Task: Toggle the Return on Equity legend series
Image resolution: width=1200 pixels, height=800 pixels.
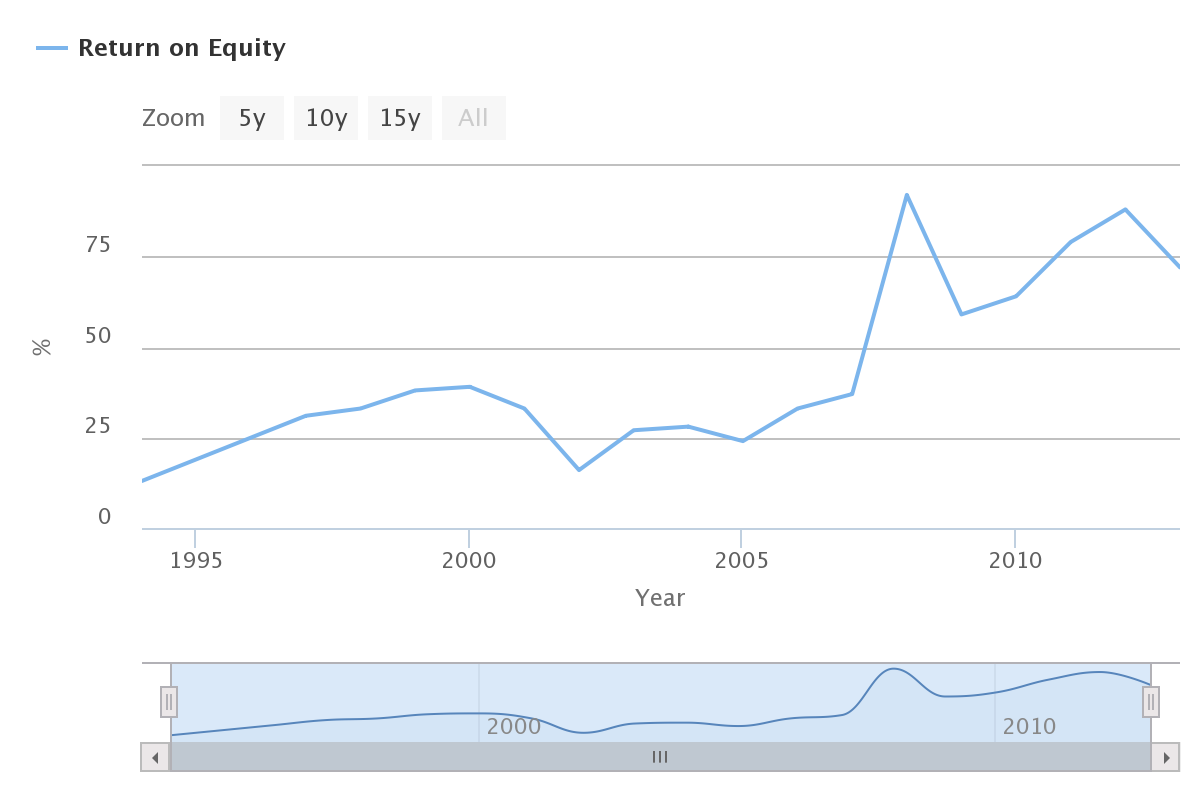Action: tap(181, 48)
